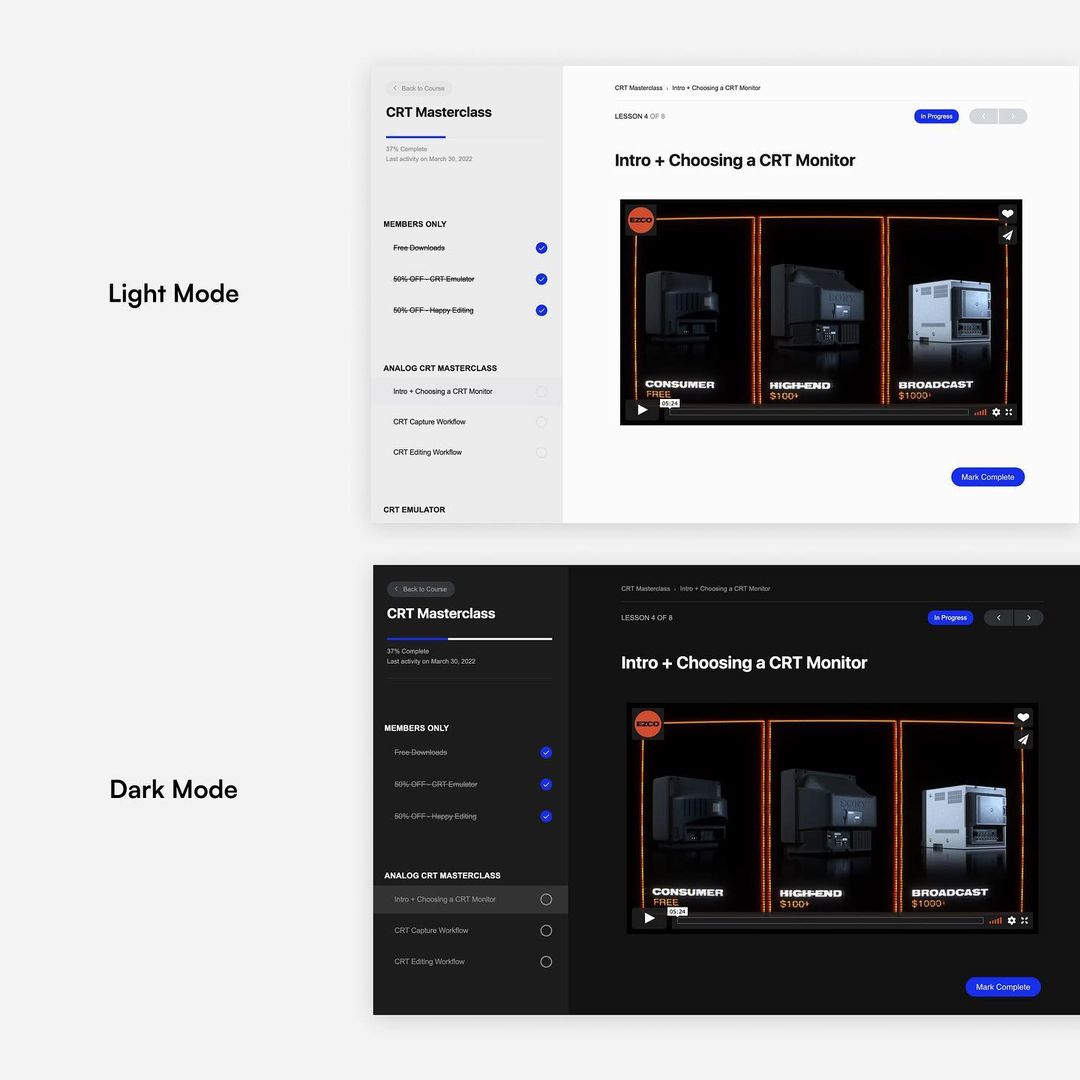The image size is (1080, 1080).
Task: Check CRT Capture Workflow circle in light mode
Action: (x=541, y=422)
